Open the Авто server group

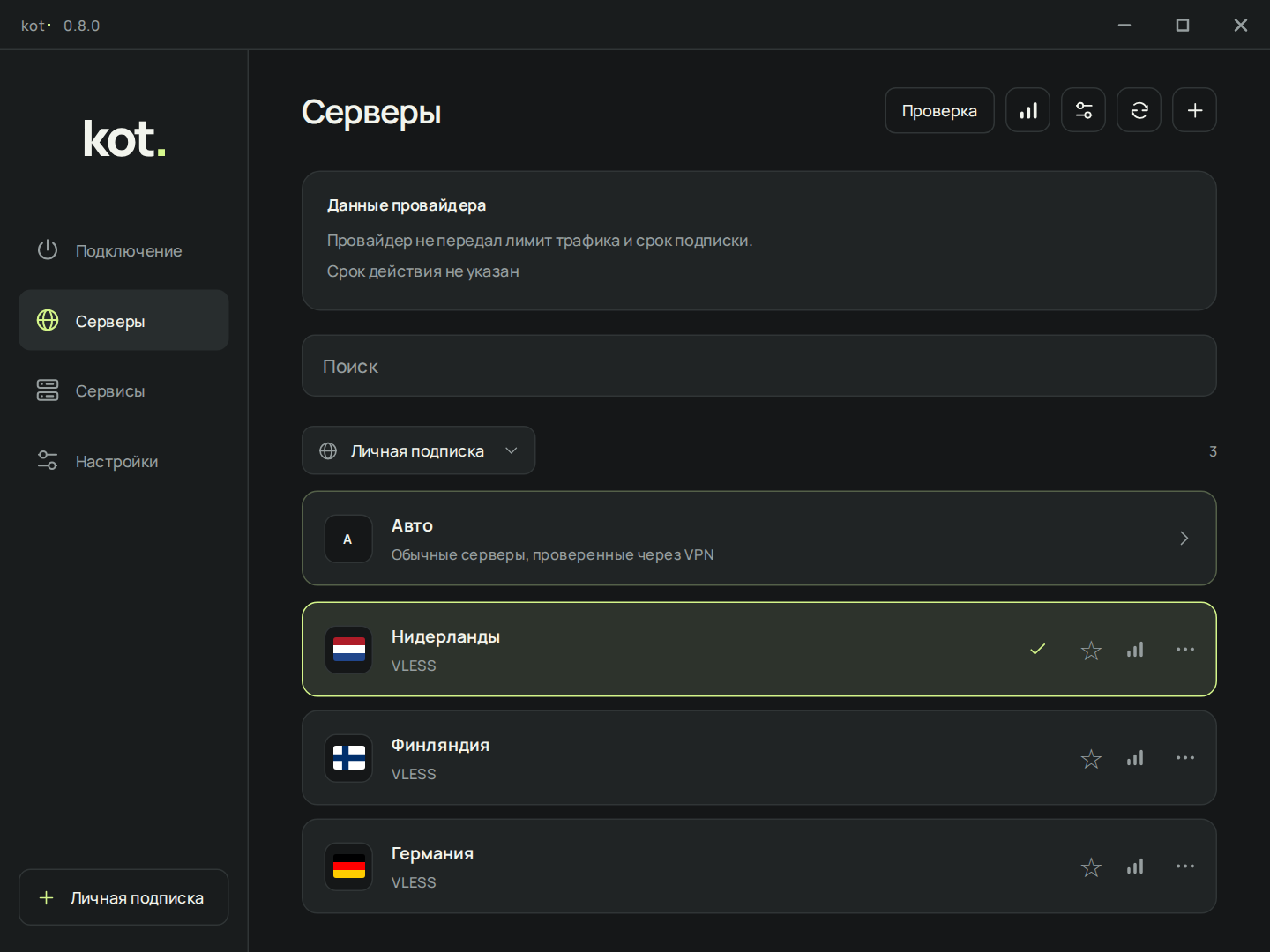(x=759, y=539)
